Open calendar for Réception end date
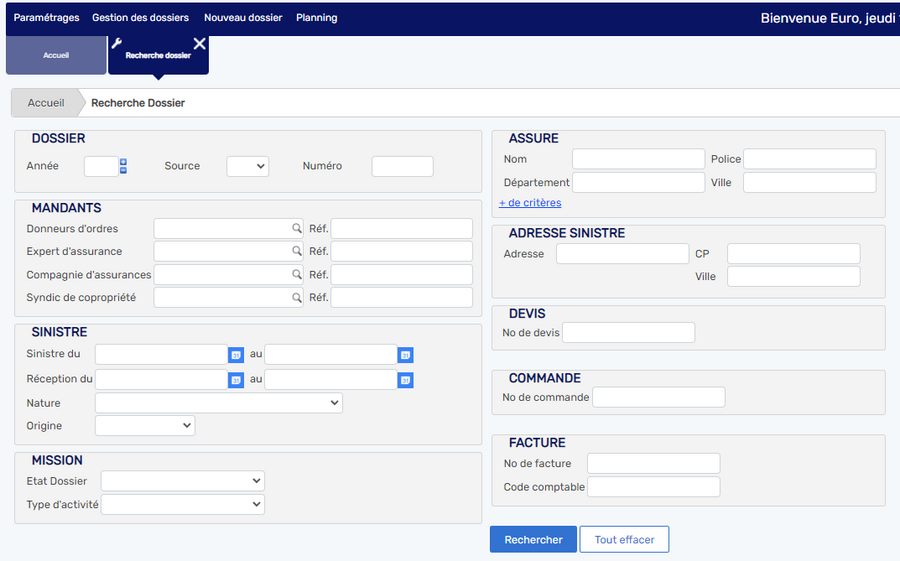The width and height of the screenshot is (900, 561). coord(405,380)
